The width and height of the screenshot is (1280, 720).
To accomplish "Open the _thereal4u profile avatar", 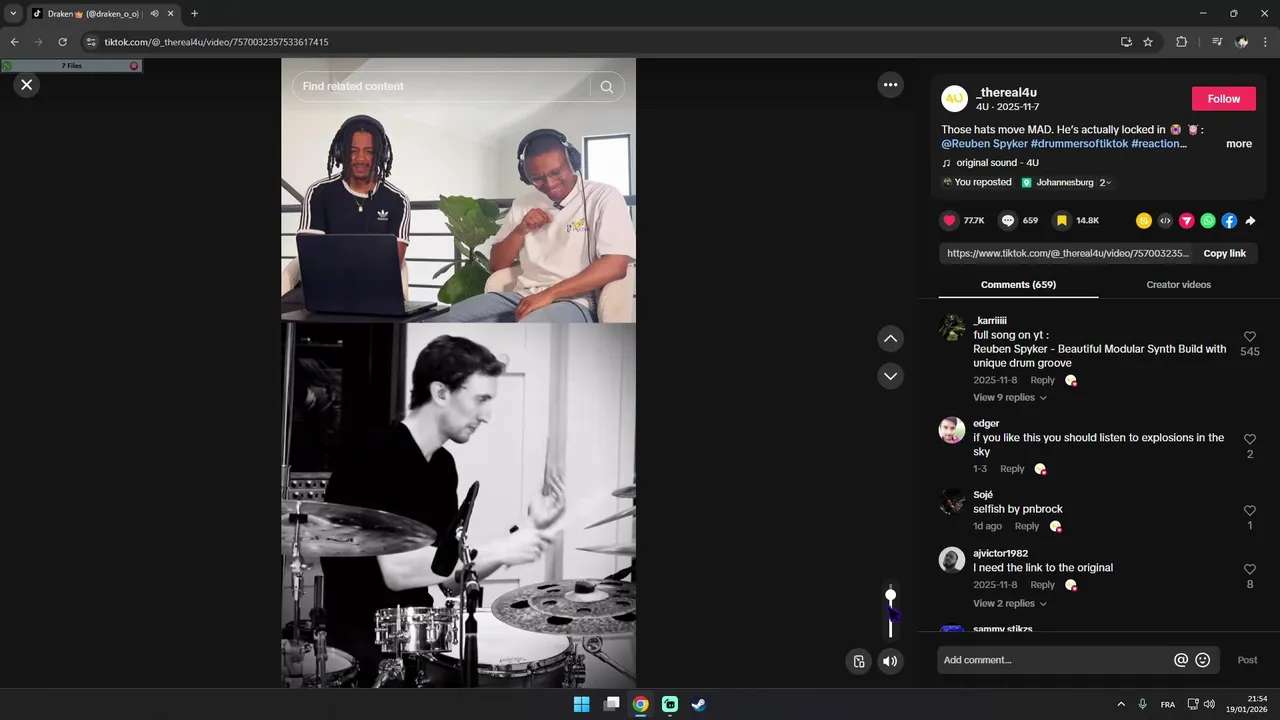I will pos(954,99).
